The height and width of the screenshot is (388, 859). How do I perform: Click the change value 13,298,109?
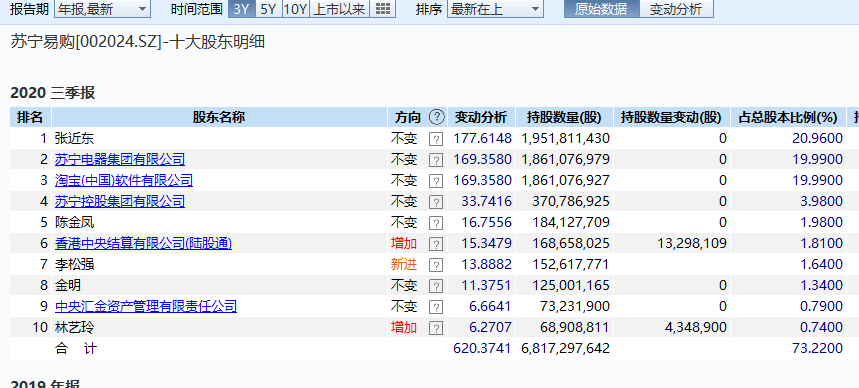click(692, 244)
